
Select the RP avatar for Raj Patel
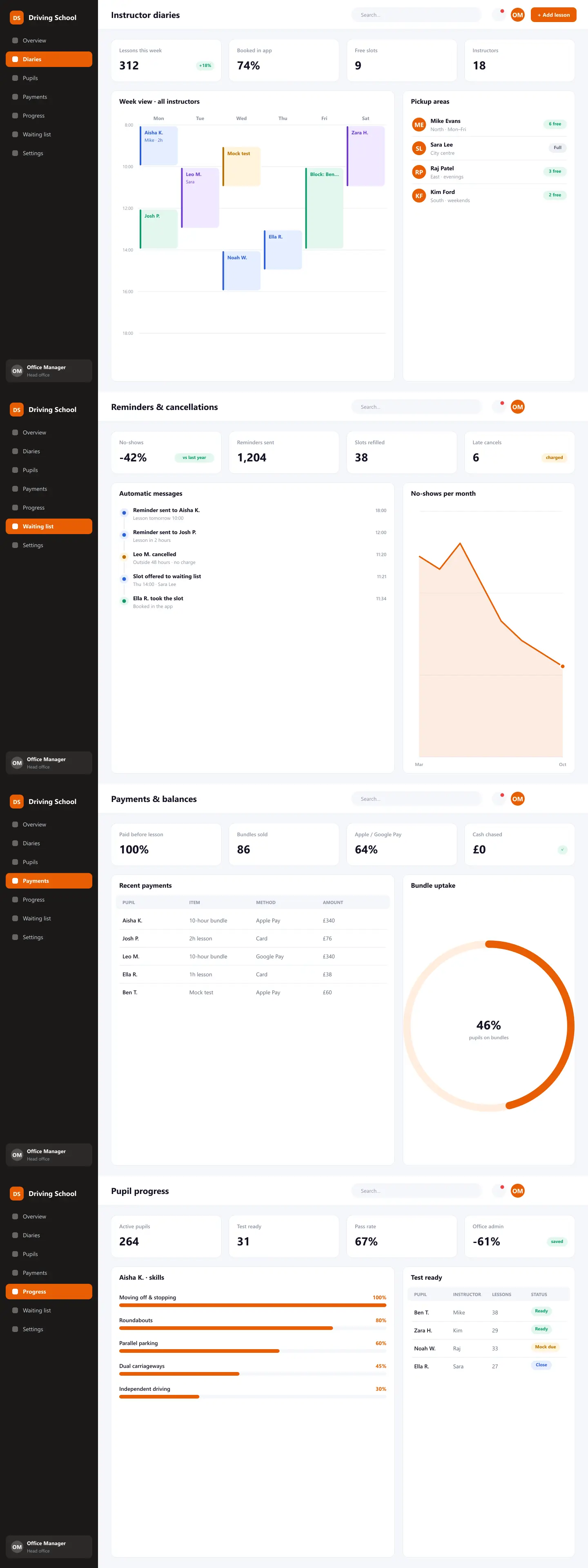[419, 172]
